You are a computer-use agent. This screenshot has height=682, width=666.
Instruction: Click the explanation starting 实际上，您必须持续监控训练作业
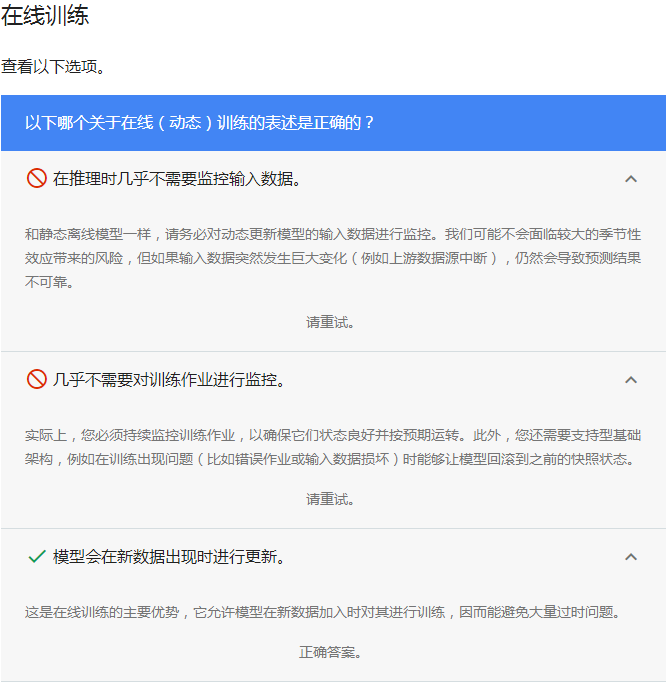[332, 446]
